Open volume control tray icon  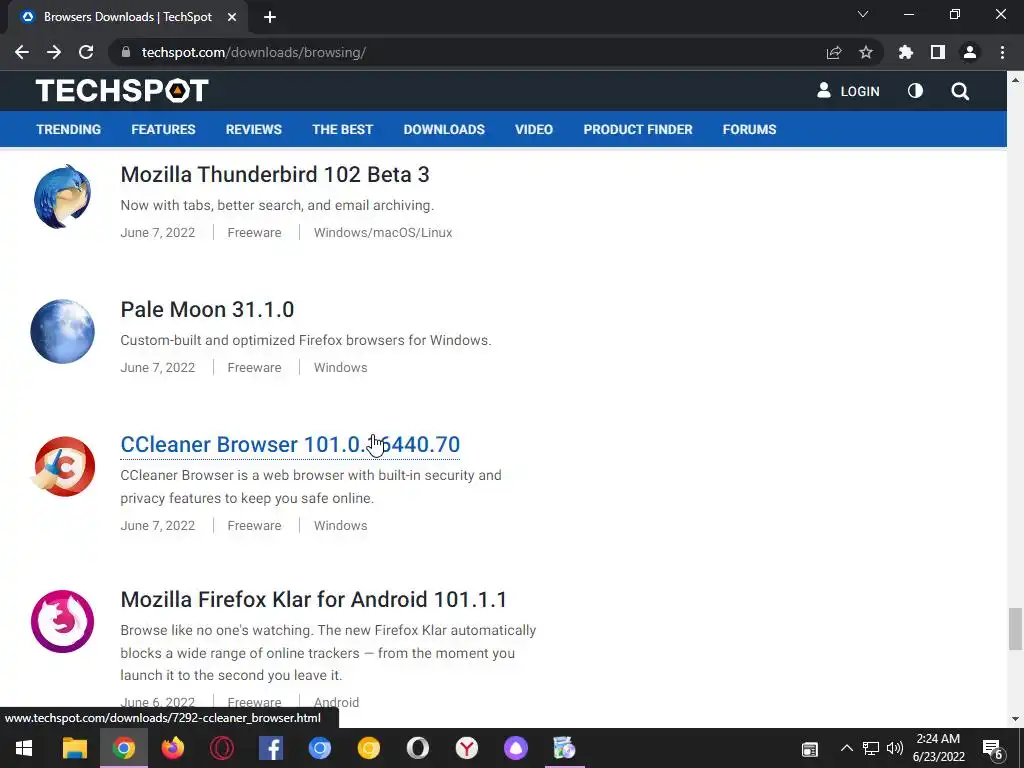(x=895, y=748)
